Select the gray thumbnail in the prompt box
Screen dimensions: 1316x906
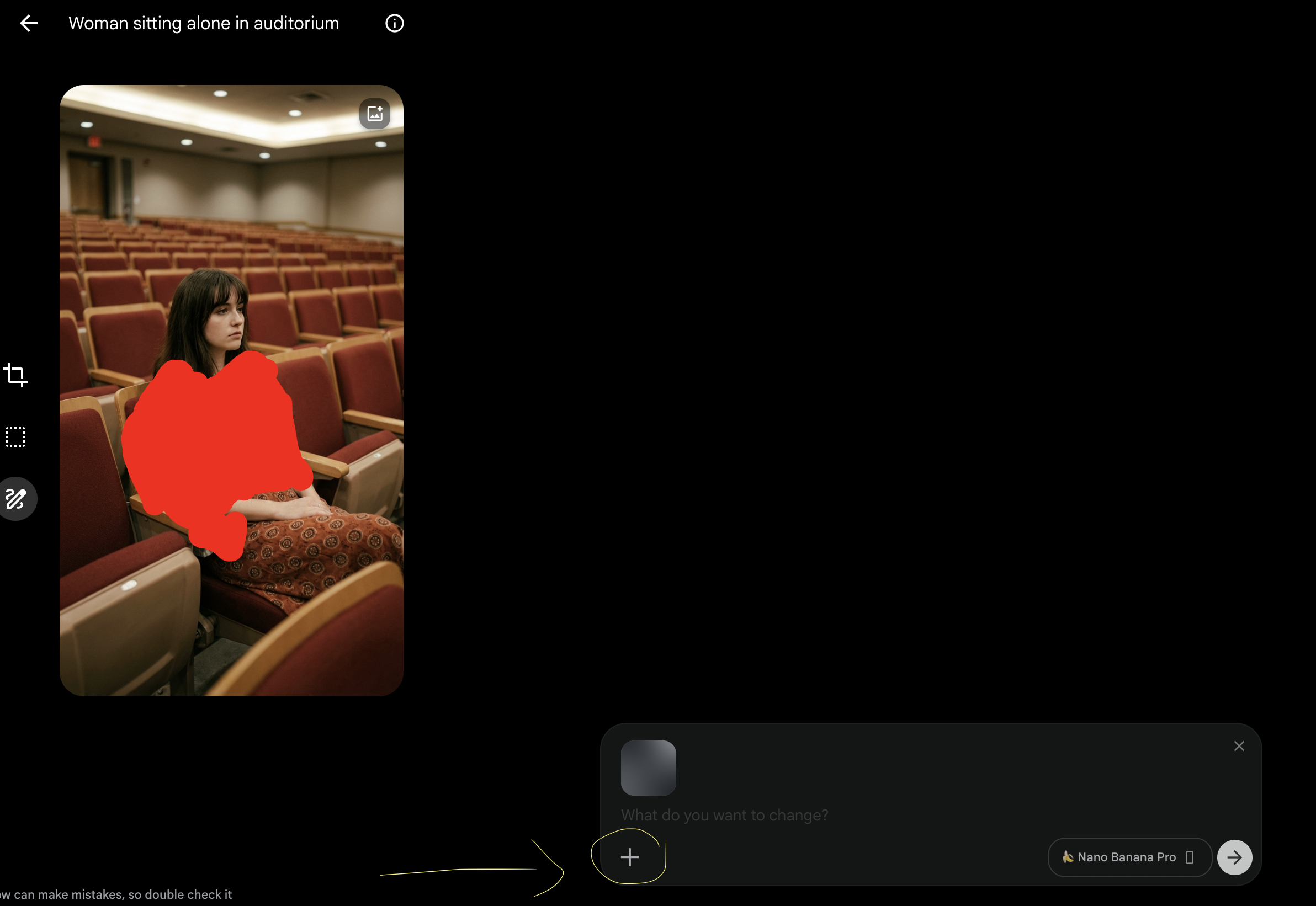[x=648, y=768]
